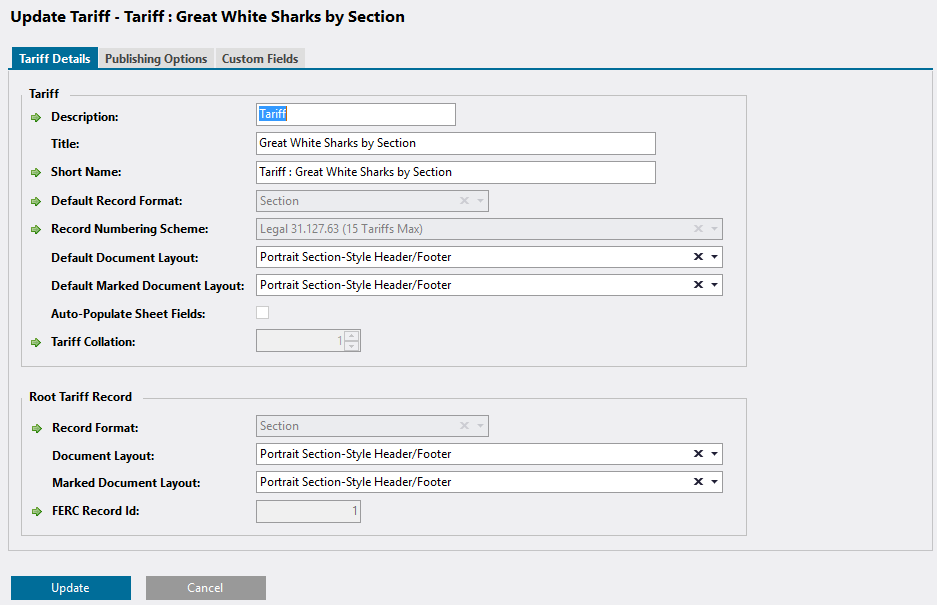The height and width of the screenshot is (605, 937).
Task: Click green arrow icon beside Short Name
Action: pyautogui.click(x=37, y=173)
